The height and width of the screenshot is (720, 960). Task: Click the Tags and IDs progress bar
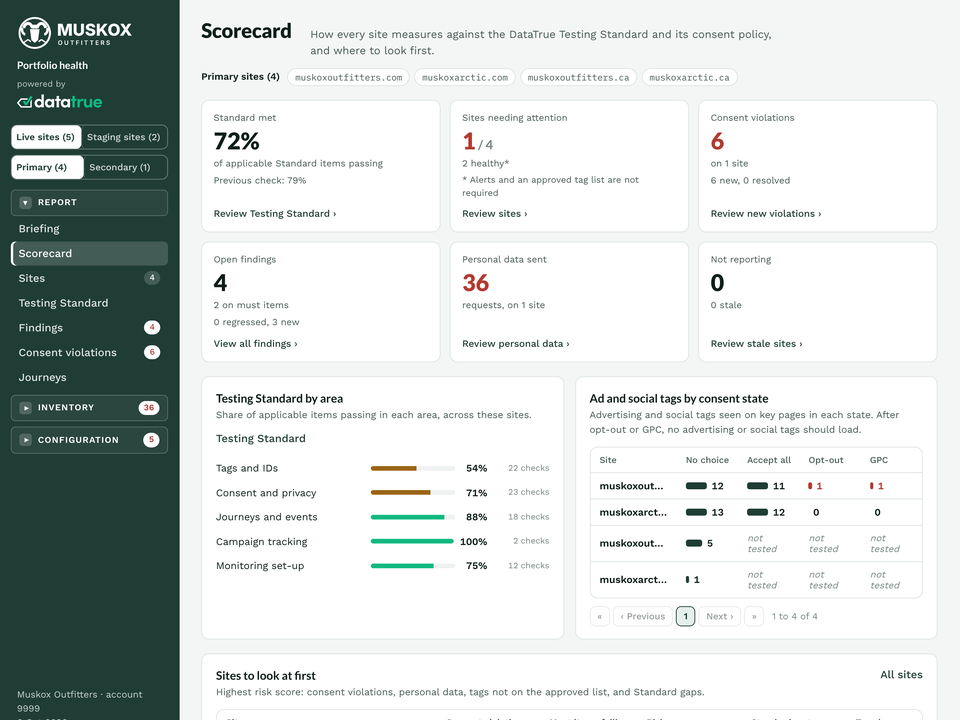tap(413, 468)
